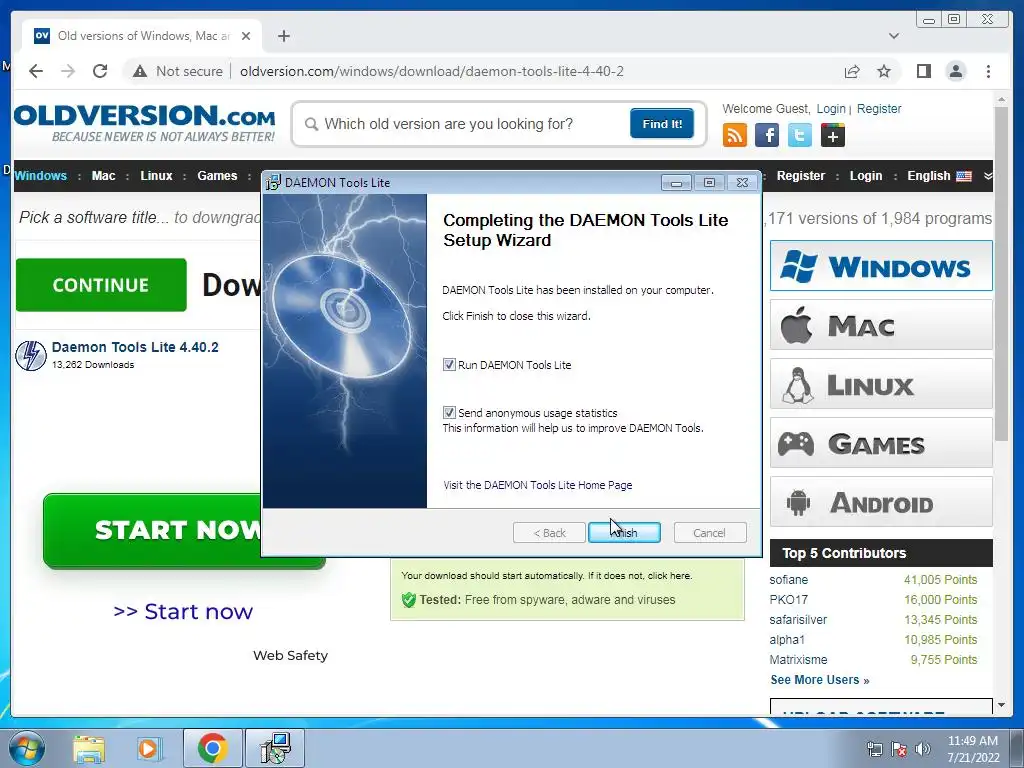Click the Not secure warning icon
The width and height of the screenshot is (1024, 768).
point(140,71)
